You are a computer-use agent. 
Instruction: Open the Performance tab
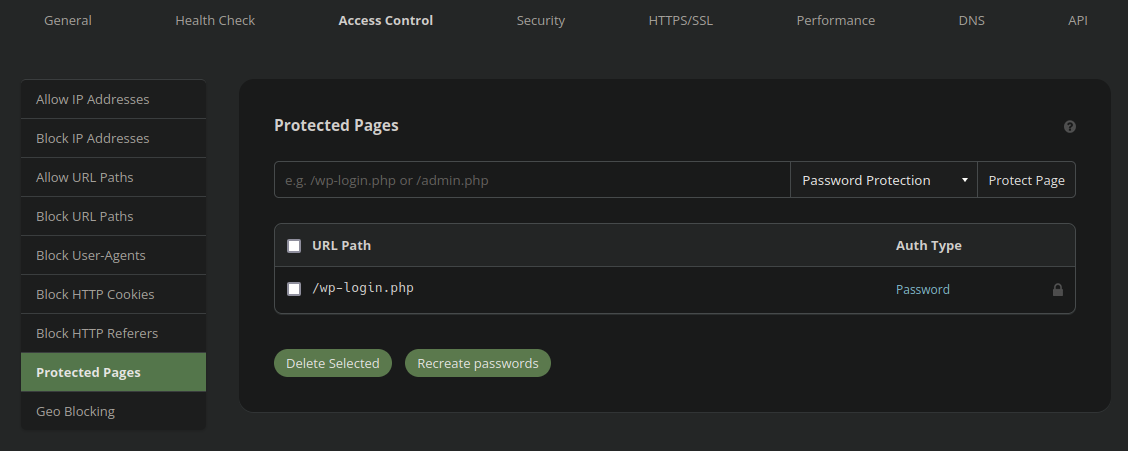(x=835, y=20)
